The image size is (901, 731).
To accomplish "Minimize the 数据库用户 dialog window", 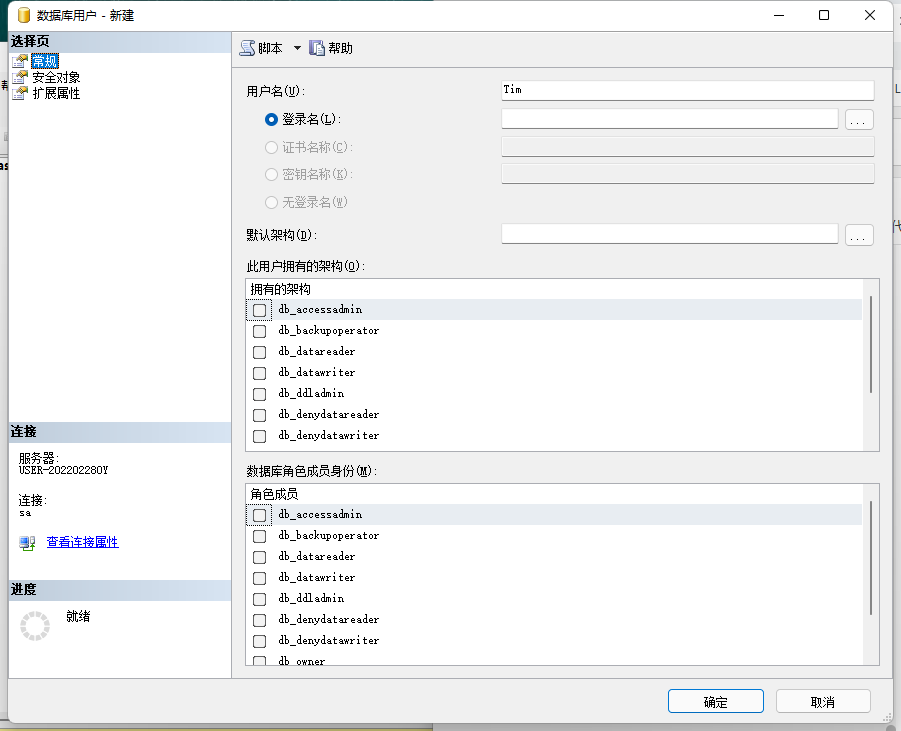I will point(779,16).
